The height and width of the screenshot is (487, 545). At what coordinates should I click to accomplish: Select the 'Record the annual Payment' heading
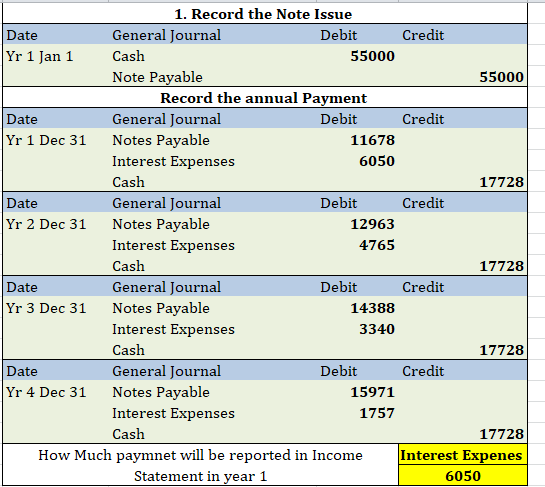click(x=263, y=98)
